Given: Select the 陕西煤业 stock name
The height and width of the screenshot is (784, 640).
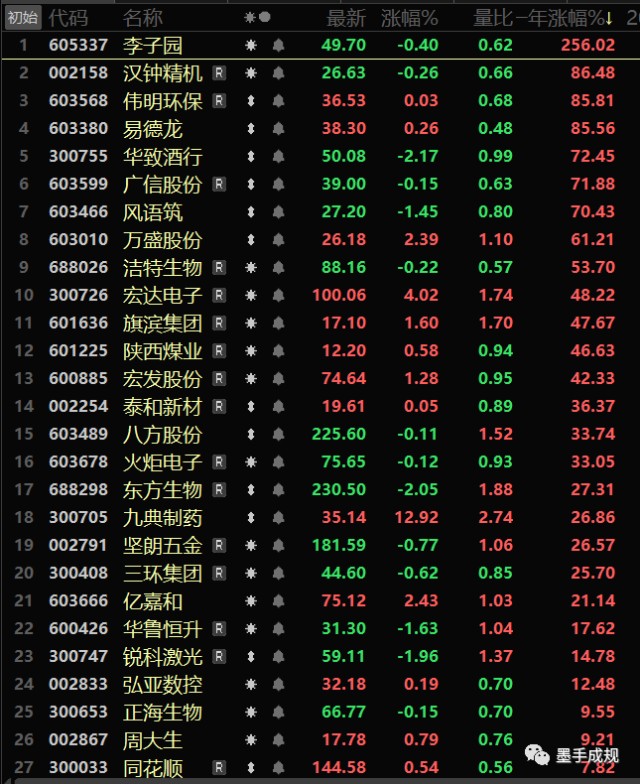Looking at the screenshot, I should pyautogui.click(x=163, y=351).
